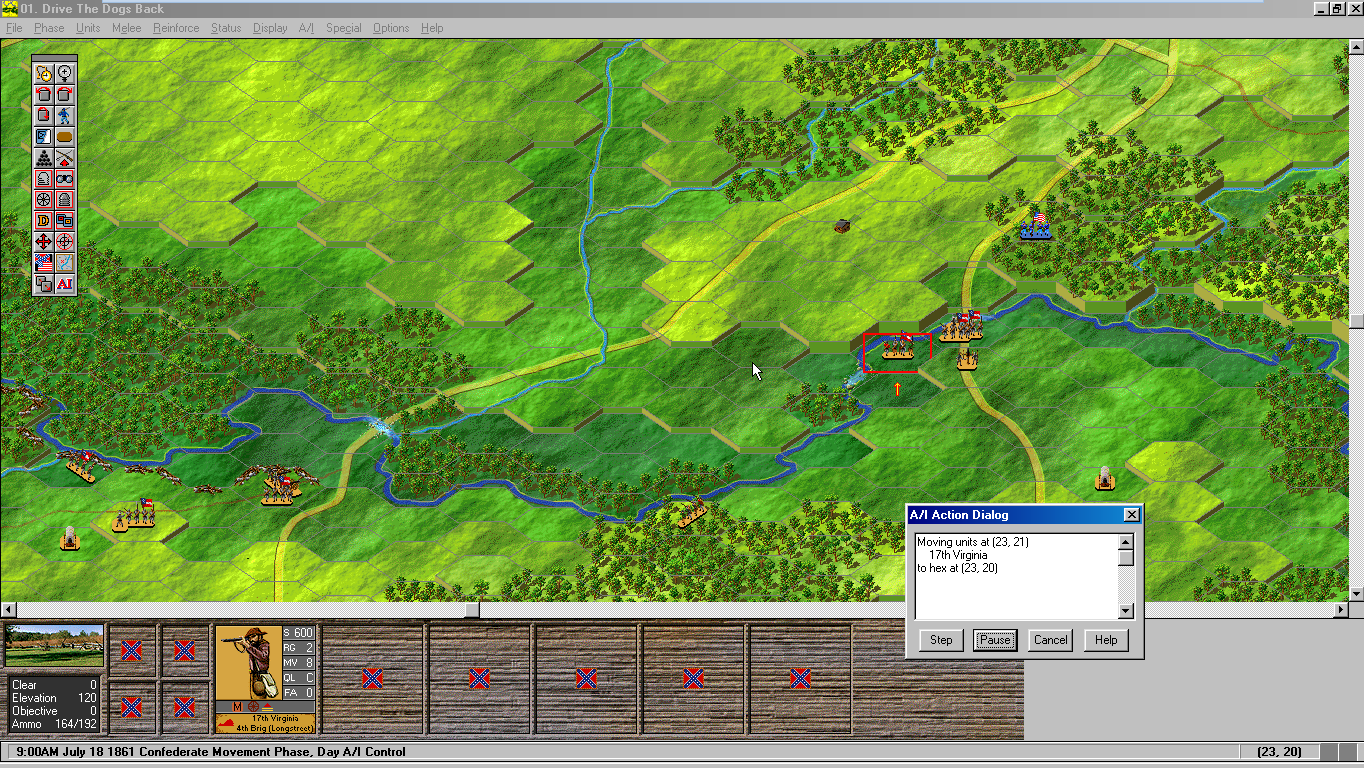Viewport: 1364px width, 768px height.
Task: Open the Phase menu
Action: [x=49, y=28]
